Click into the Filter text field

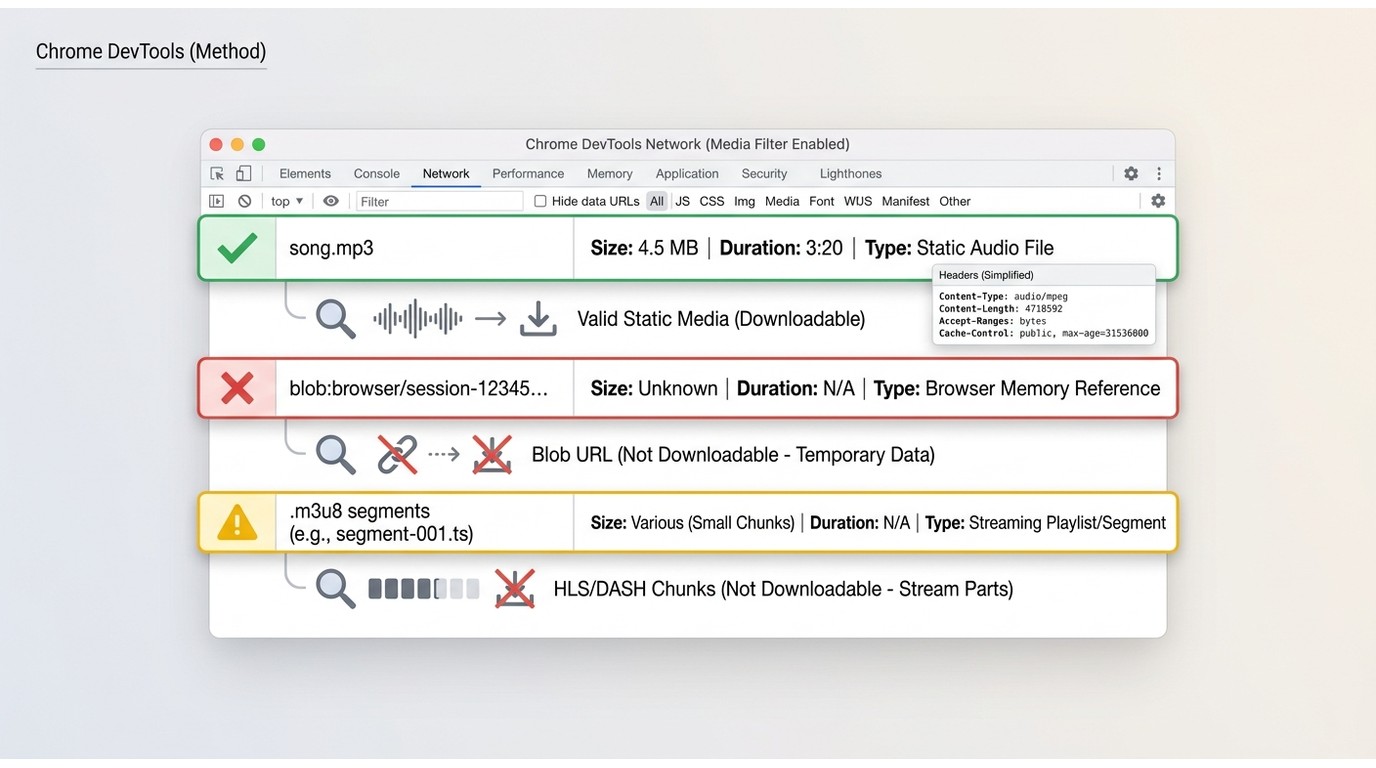pos(440,201)
